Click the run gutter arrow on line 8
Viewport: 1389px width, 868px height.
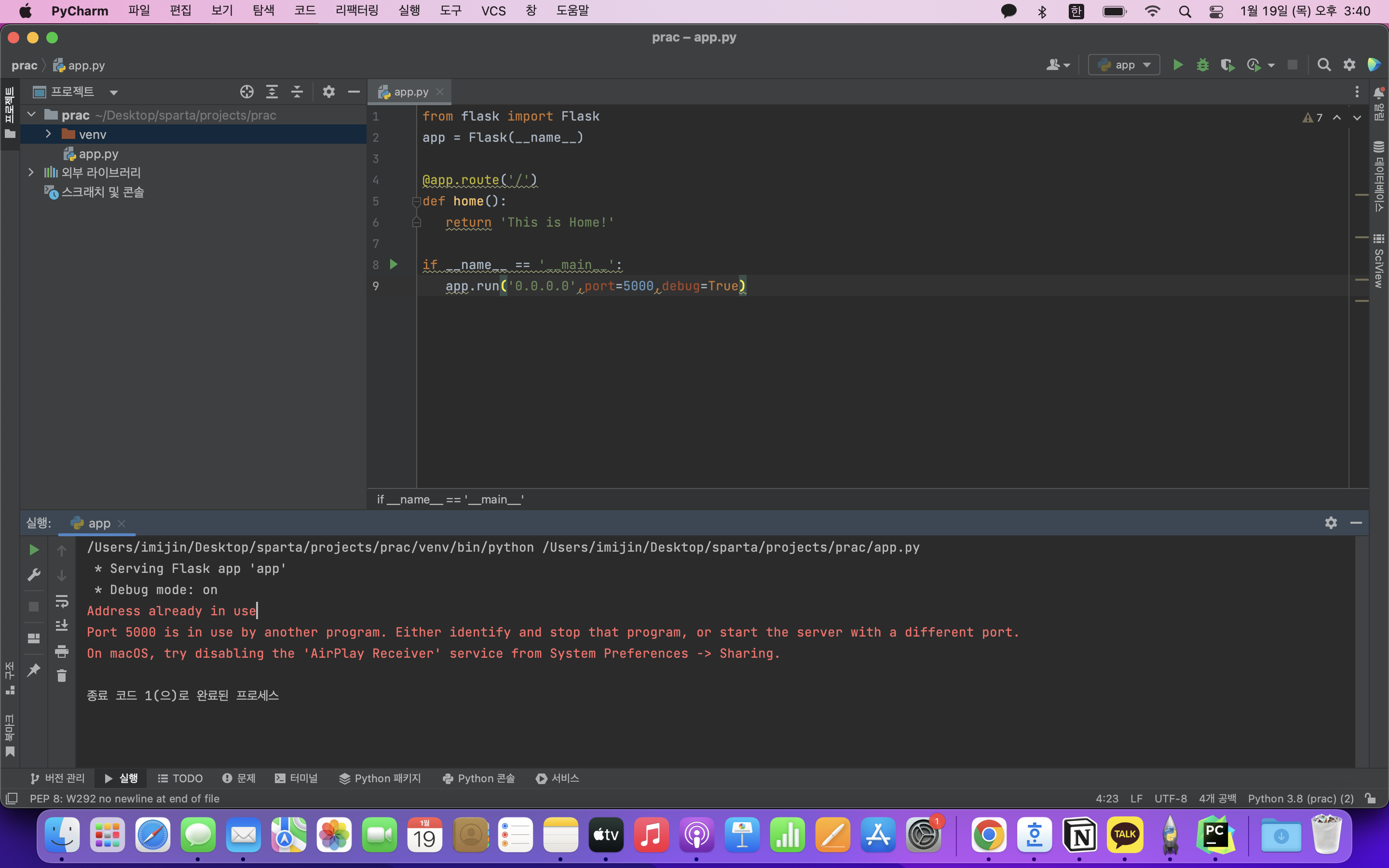tap(394, 265)
